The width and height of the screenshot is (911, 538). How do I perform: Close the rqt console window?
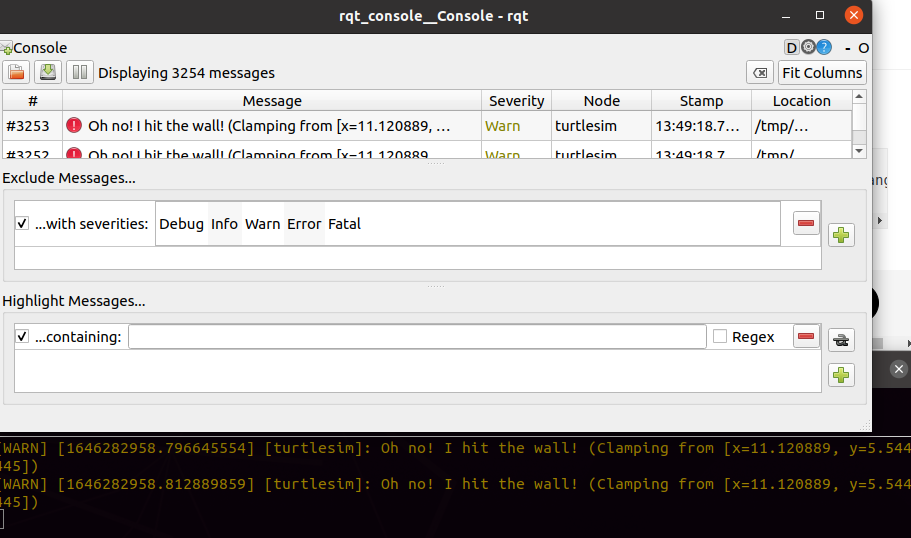pyautogui.click(x=853, y=15)
